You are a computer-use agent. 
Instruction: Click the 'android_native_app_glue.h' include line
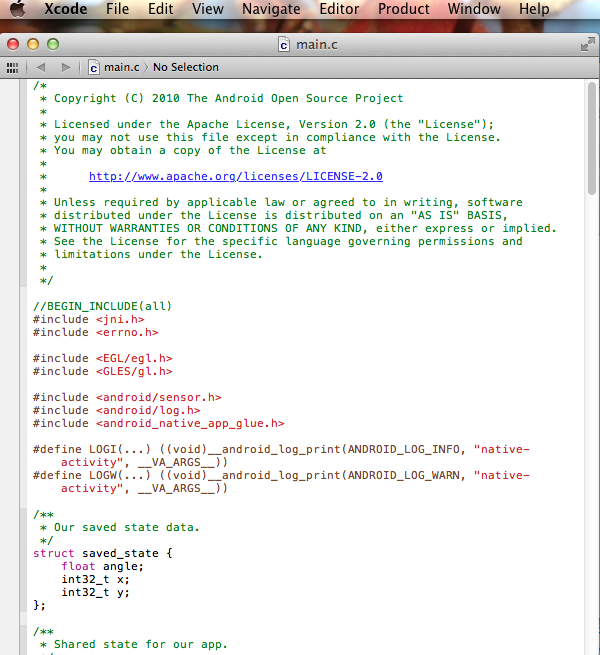tap(159, 424)
